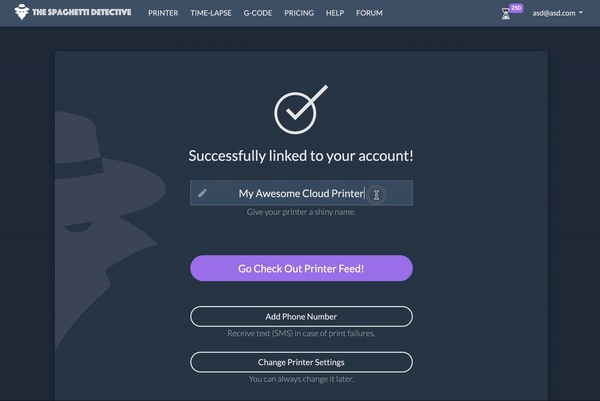Click The Spaghetti Detective brand text
This screenshot has height=401, width=600.
point(82,12)
